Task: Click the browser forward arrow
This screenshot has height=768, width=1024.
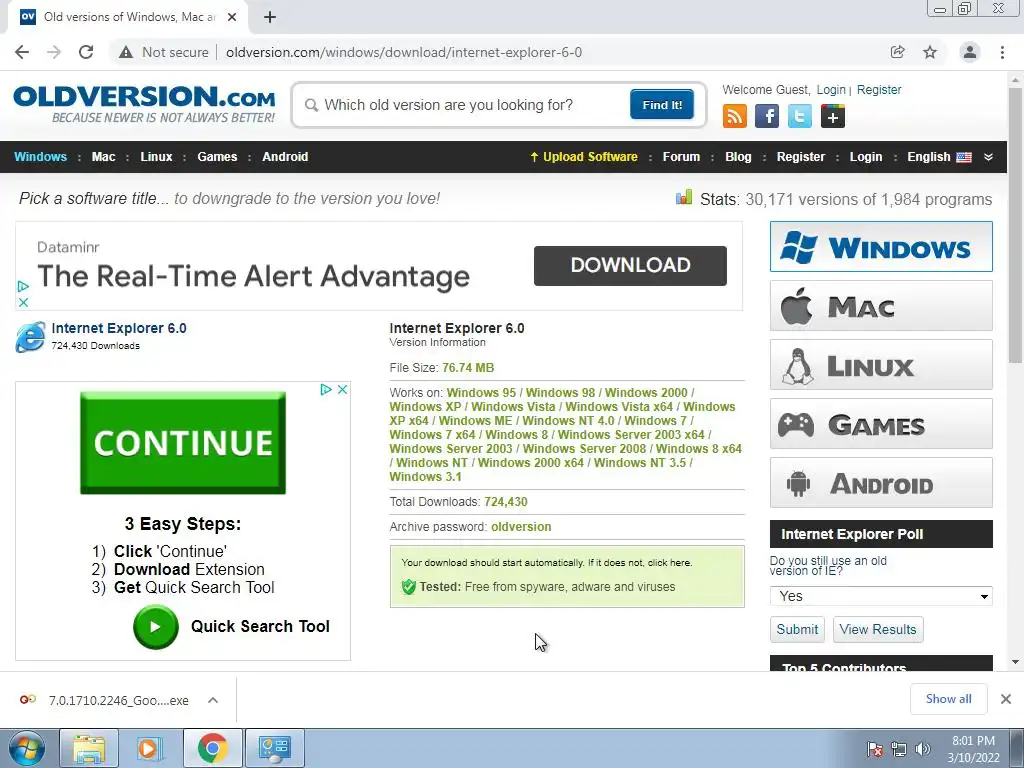Action: [x=54, y=52]
